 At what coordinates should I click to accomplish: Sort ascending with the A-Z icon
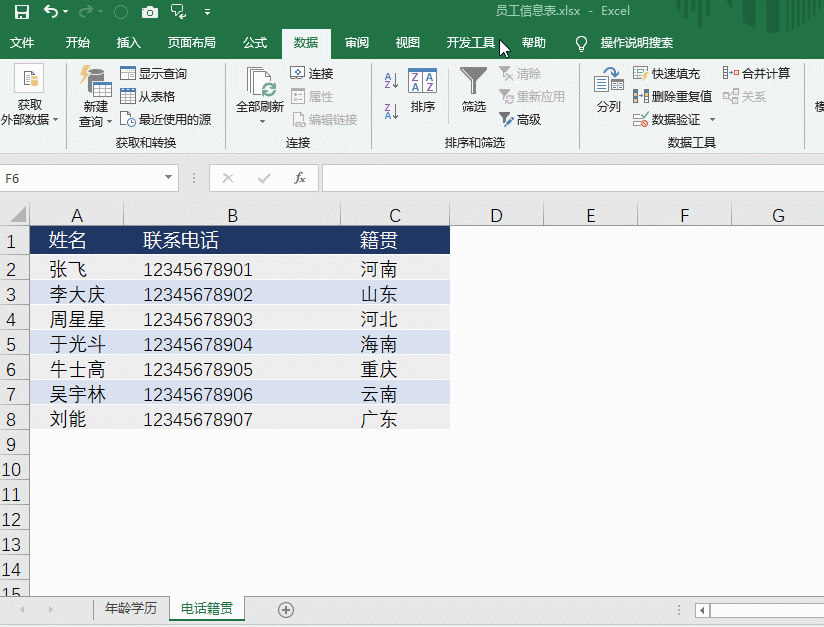[389, 78]
